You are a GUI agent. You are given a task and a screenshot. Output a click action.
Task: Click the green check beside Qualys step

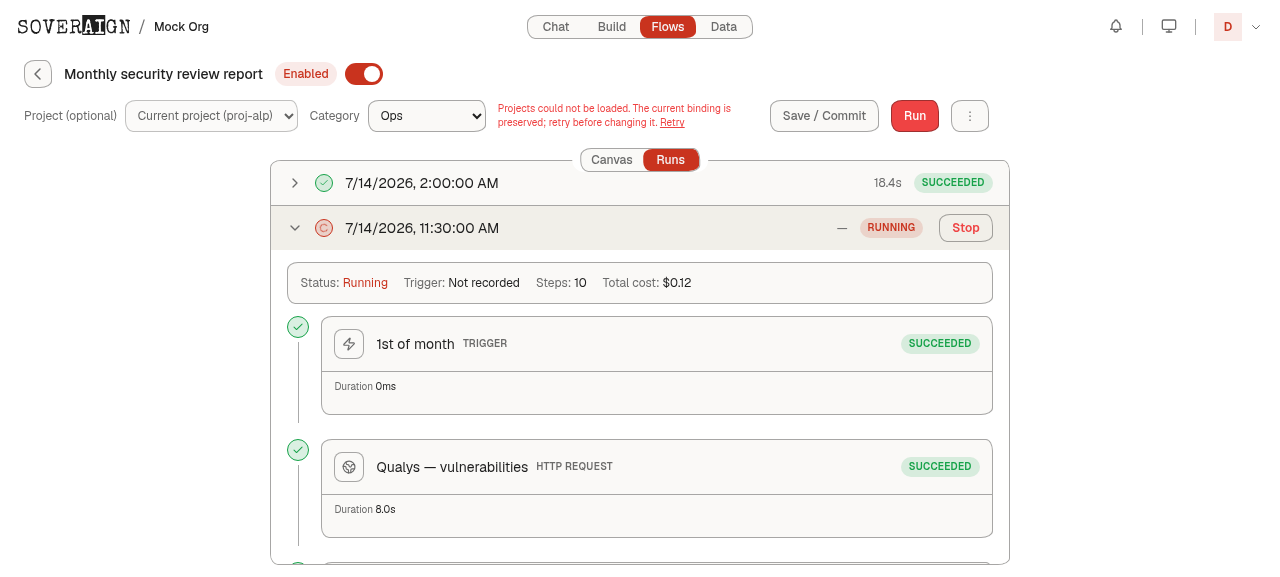point(298,450)
